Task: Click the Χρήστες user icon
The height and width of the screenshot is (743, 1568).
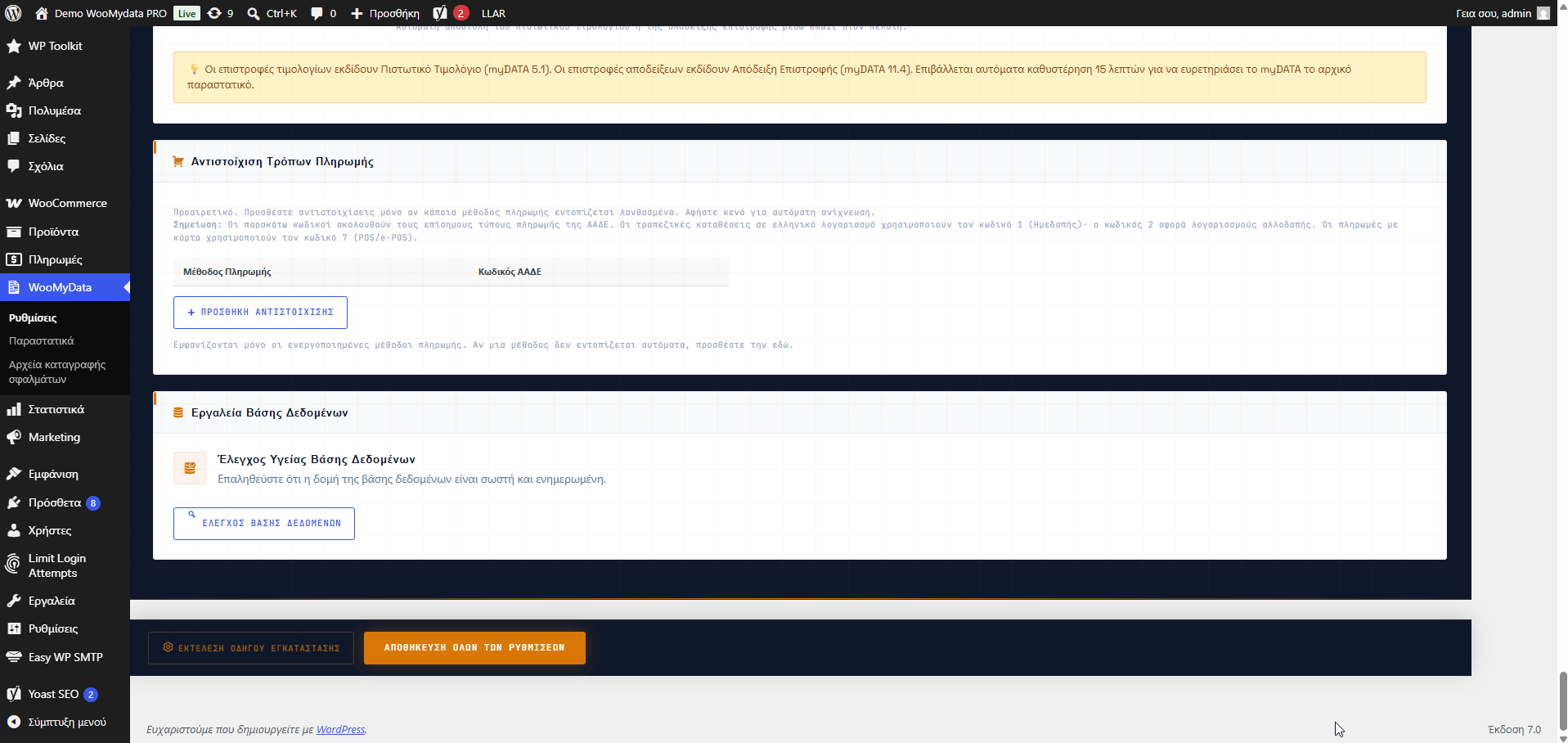Action: click(14, 530)
